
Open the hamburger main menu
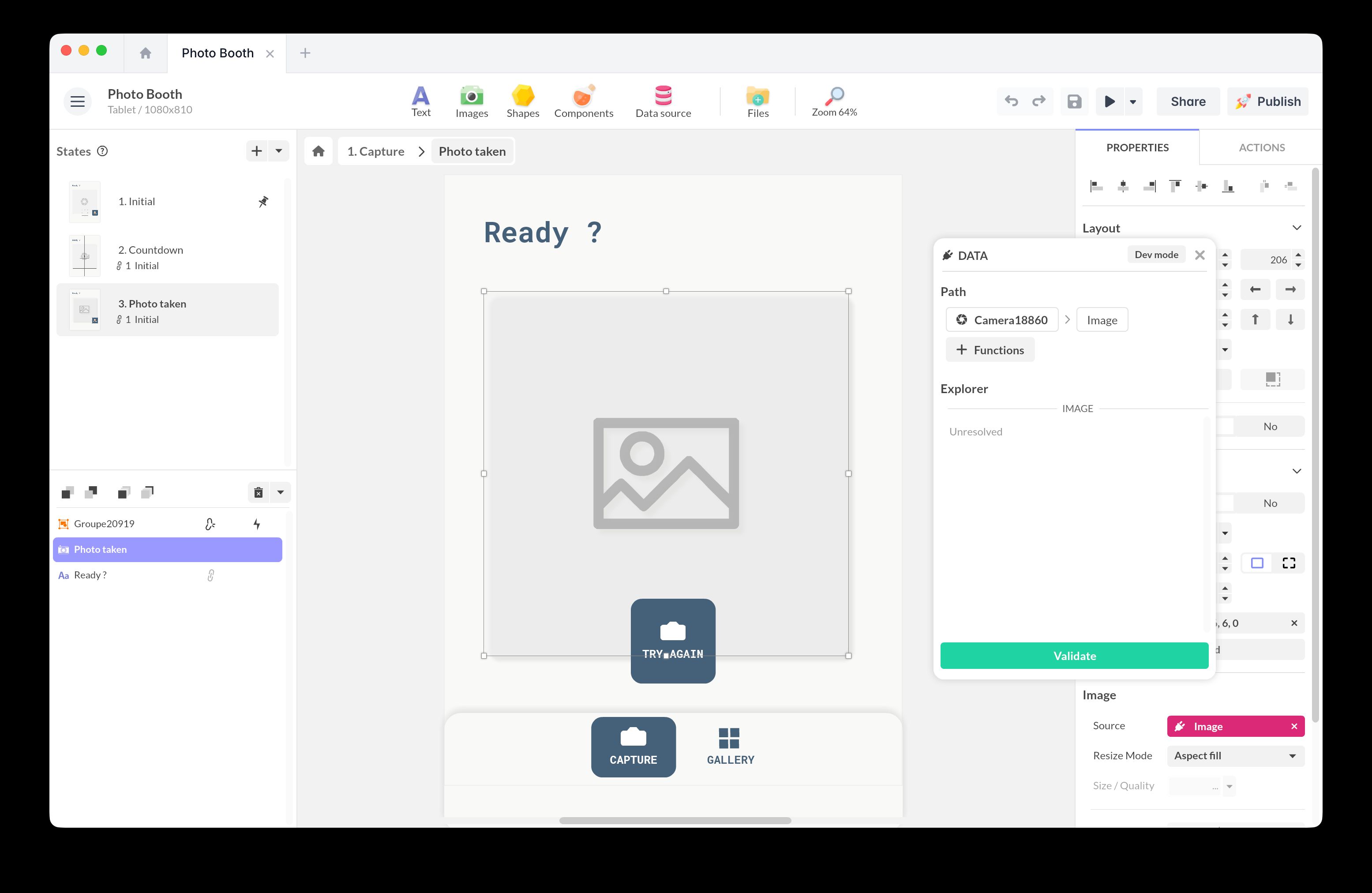tap(77, 101)
